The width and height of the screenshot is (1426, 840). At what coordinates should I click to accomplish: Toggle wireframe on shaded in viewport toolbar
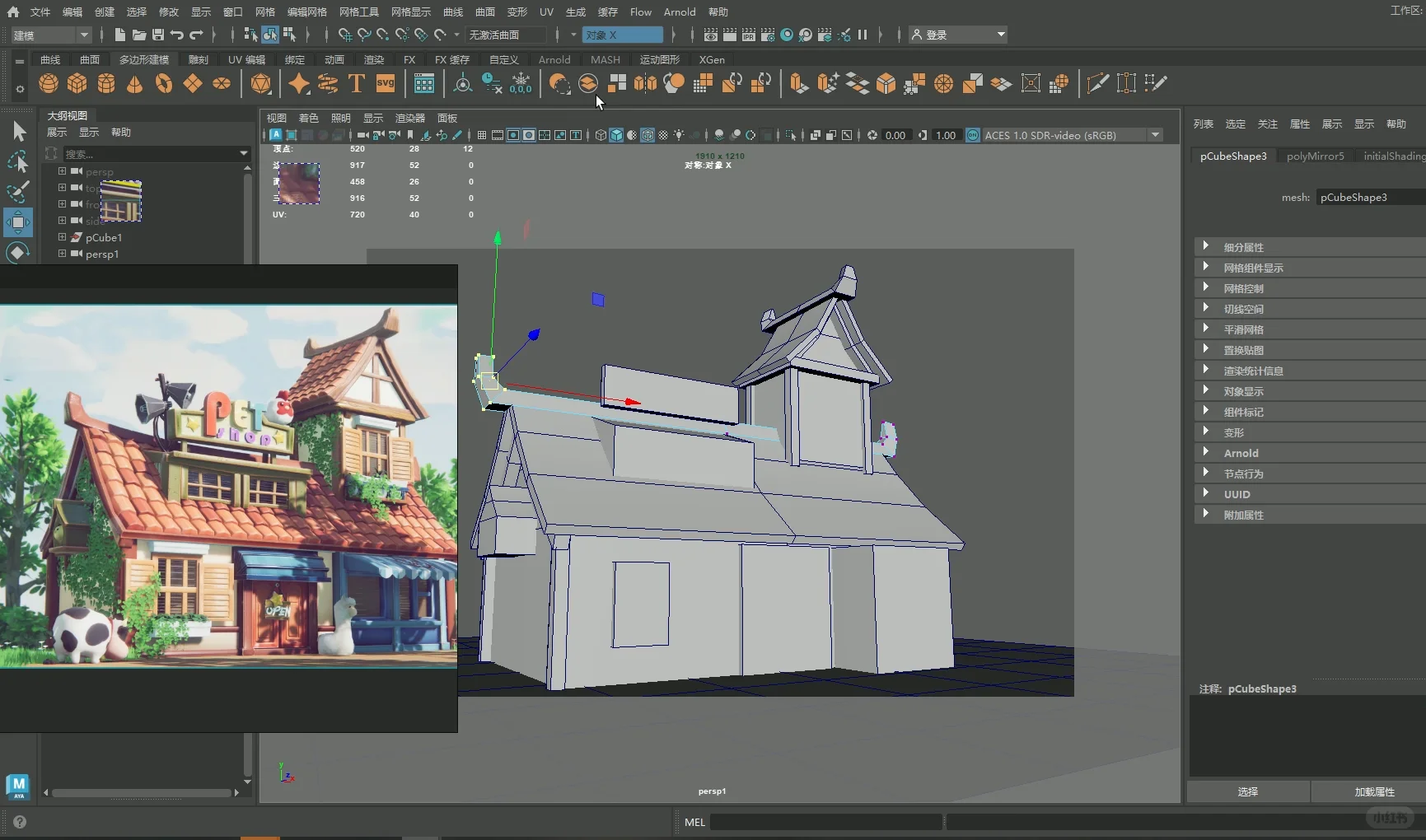(x=648, y=135)
